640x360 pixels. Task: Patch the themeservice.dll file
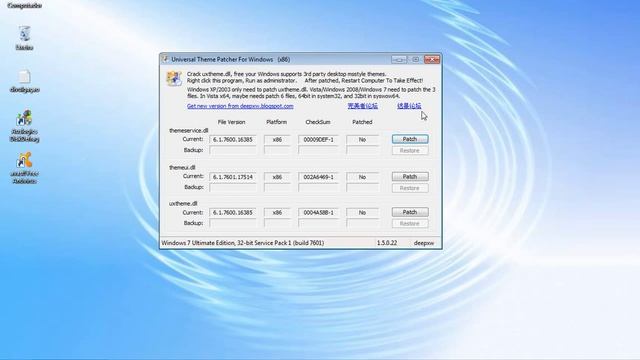pos(410,139)
